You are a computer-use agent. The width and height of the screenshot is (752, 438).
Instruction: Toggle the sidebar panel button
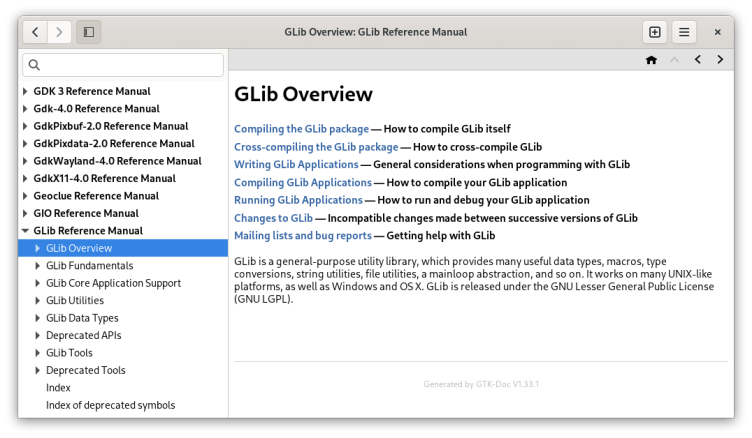89,32
